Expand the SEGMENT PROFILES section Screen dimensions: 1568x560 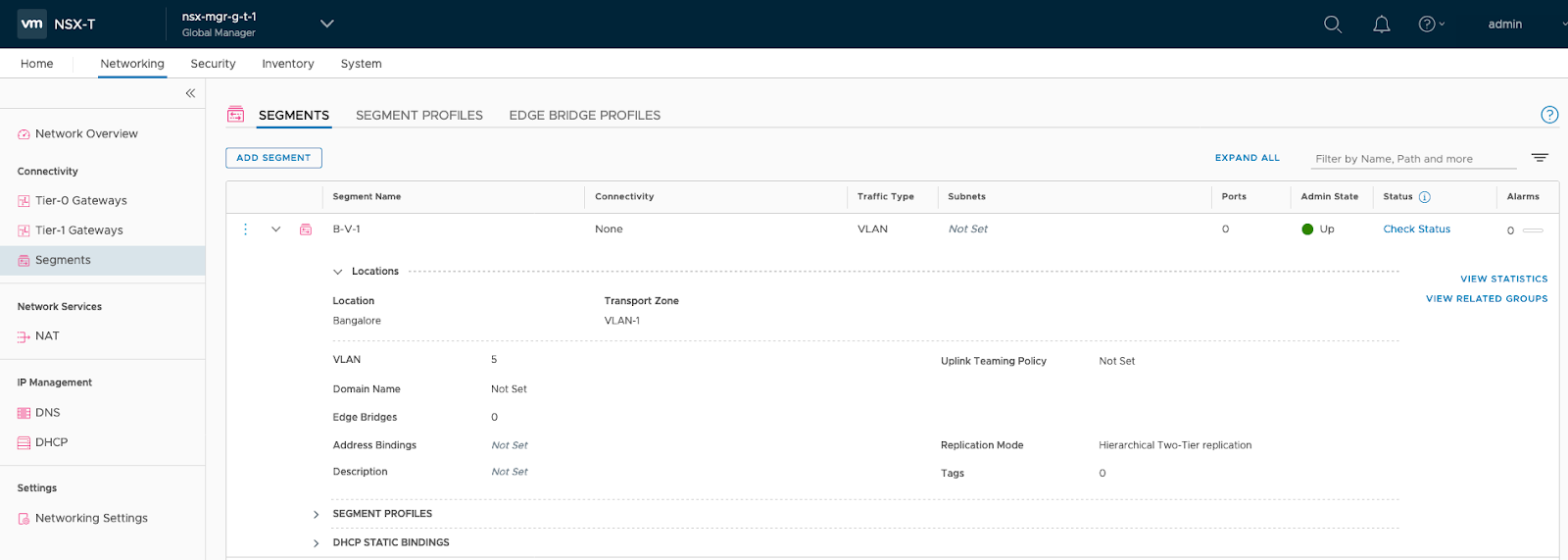[316, 515]
